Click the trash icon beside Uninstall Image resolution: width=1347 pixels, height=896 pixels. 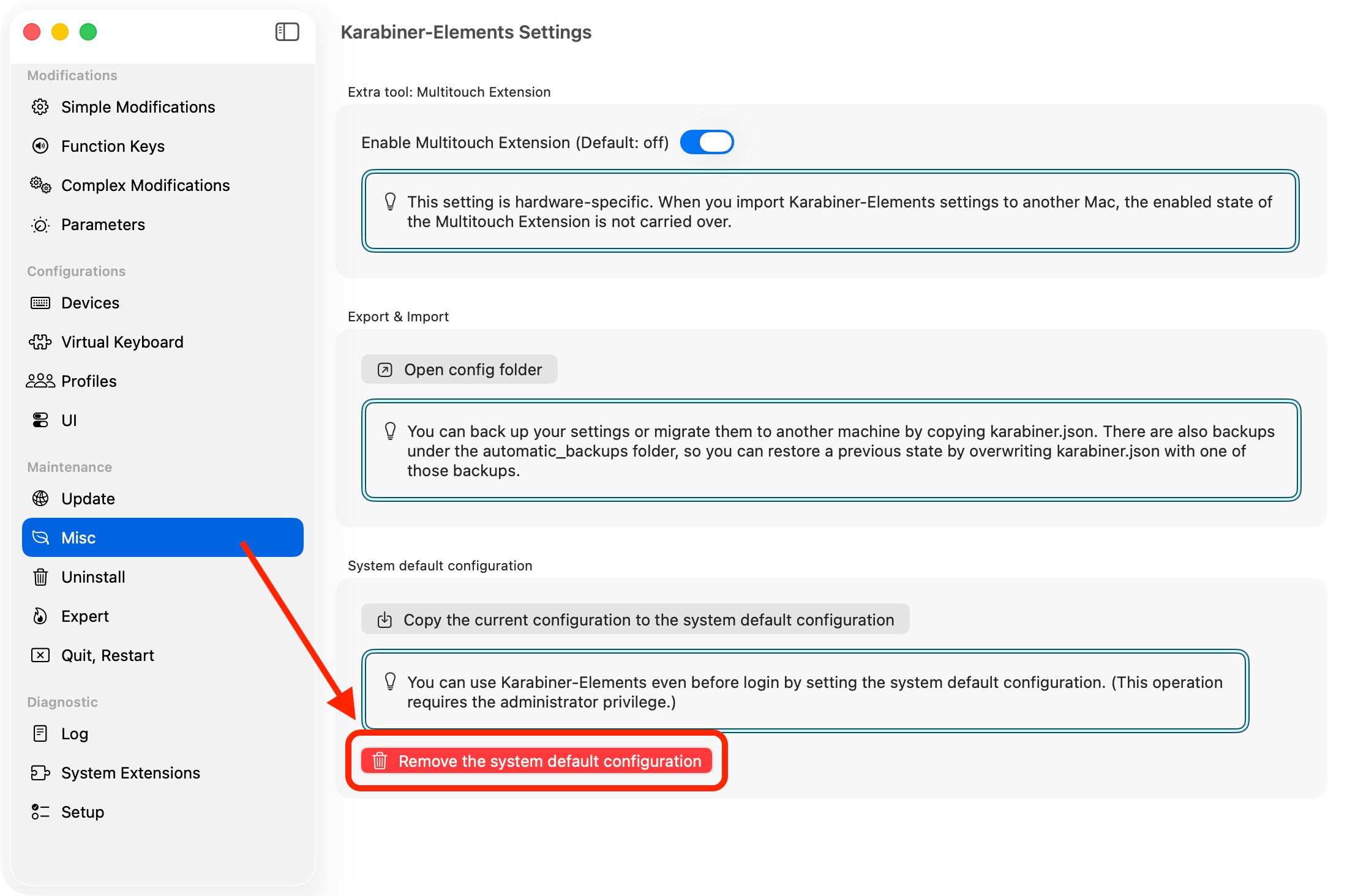point(40,577)
